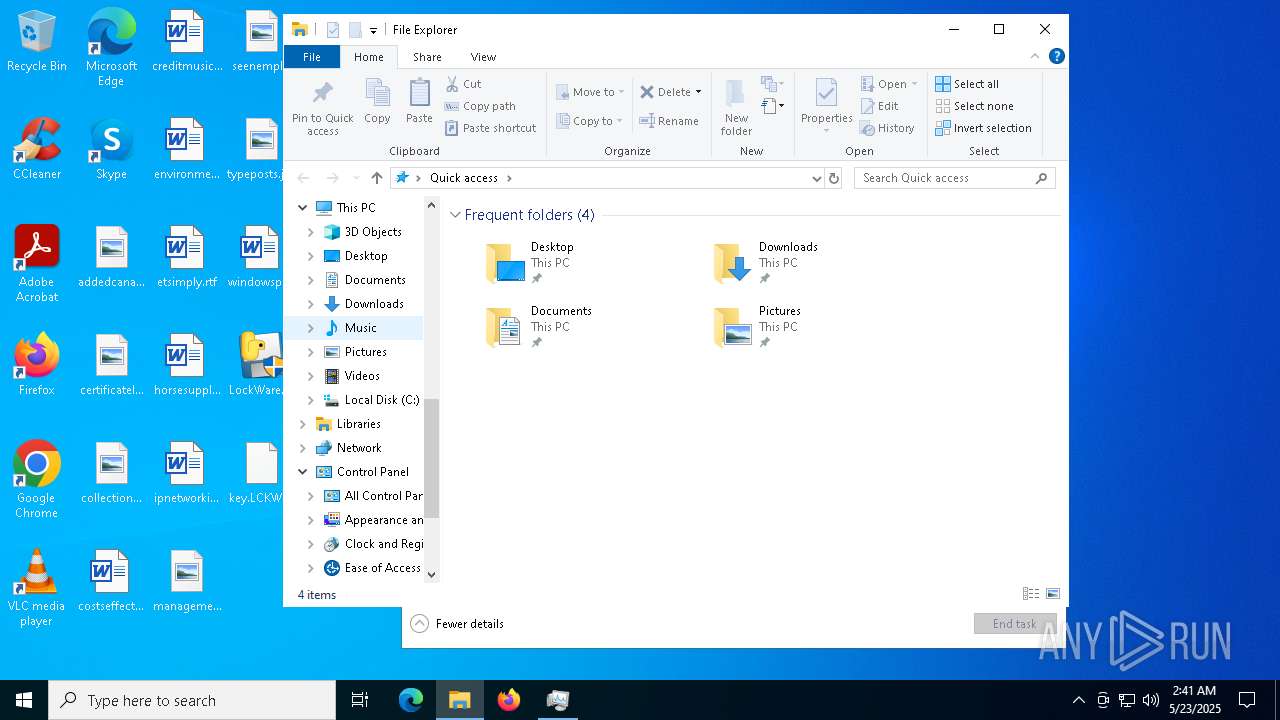This screenshot has height=720, width=1280.
Task: Click Select none in ribbon
Action: pos(974,106)
